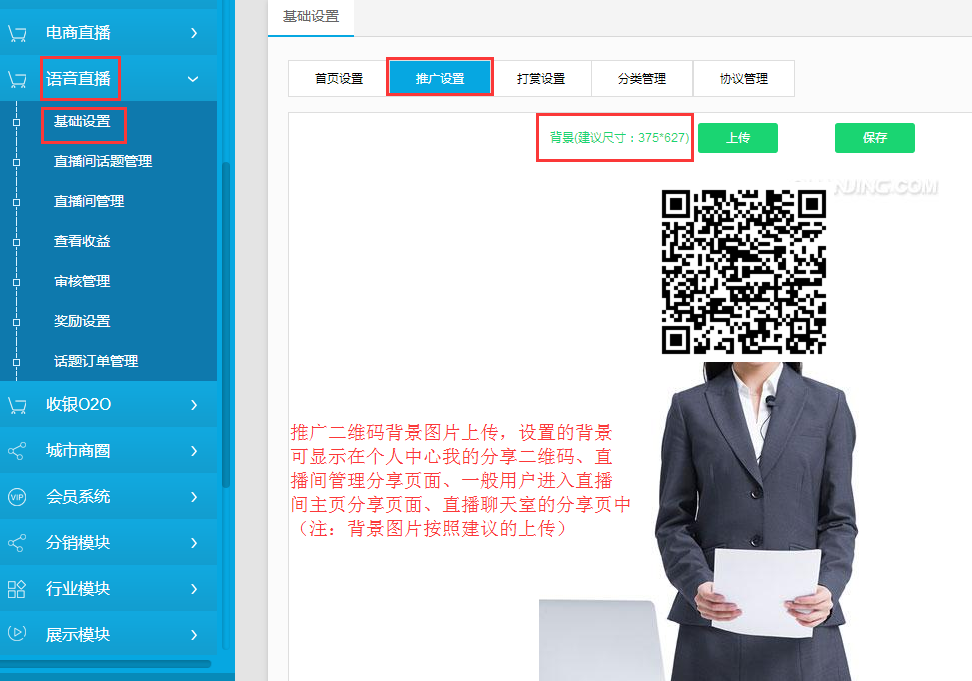Switch to the 基础设置 page tab
Screen dimensions: 972x681
[311, 17]
